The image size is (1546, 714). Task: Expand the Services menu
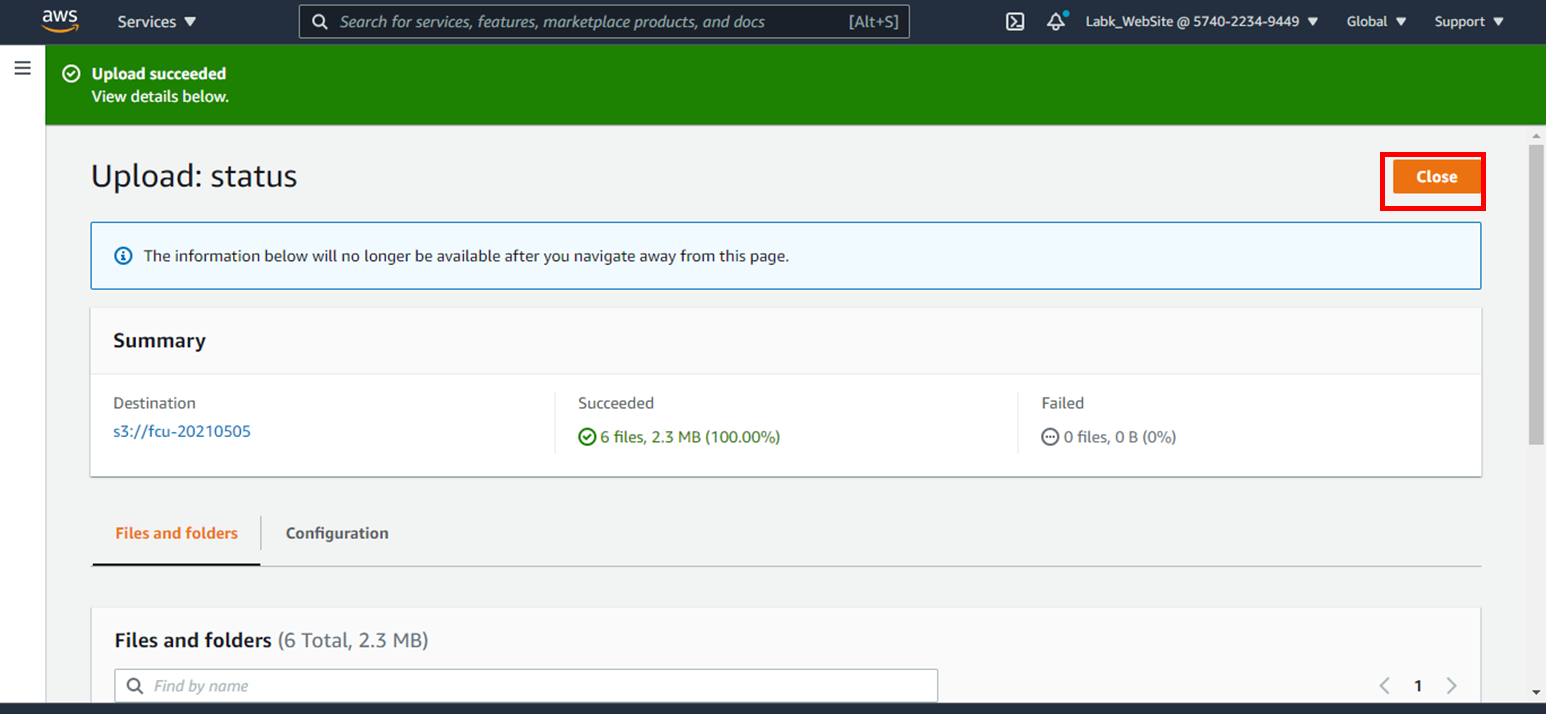click(x=157, y=22)
